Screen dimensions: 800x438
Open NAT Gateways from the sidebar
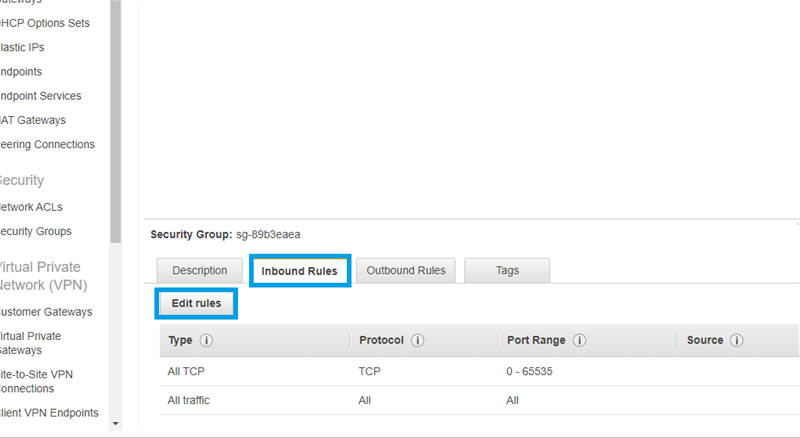[x=33, y=120]
